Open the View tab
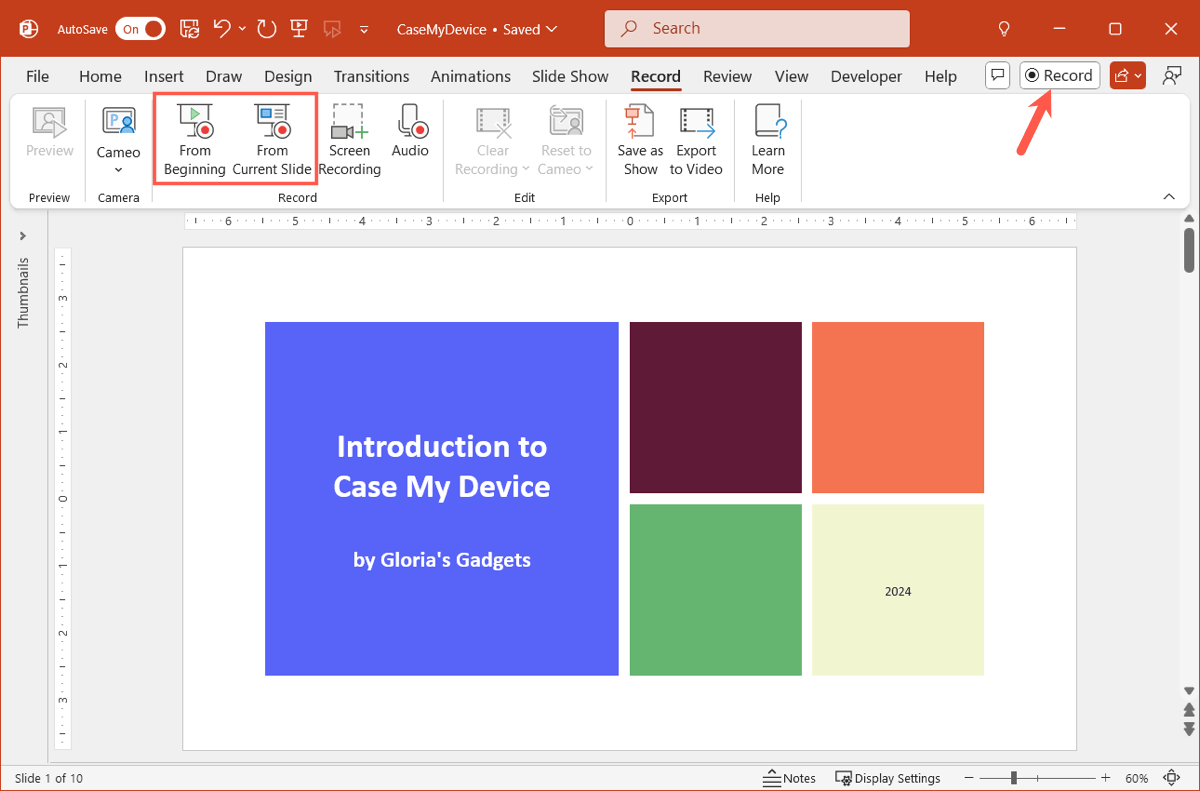This screenshot has height=791, width=1200. (791, 76)
